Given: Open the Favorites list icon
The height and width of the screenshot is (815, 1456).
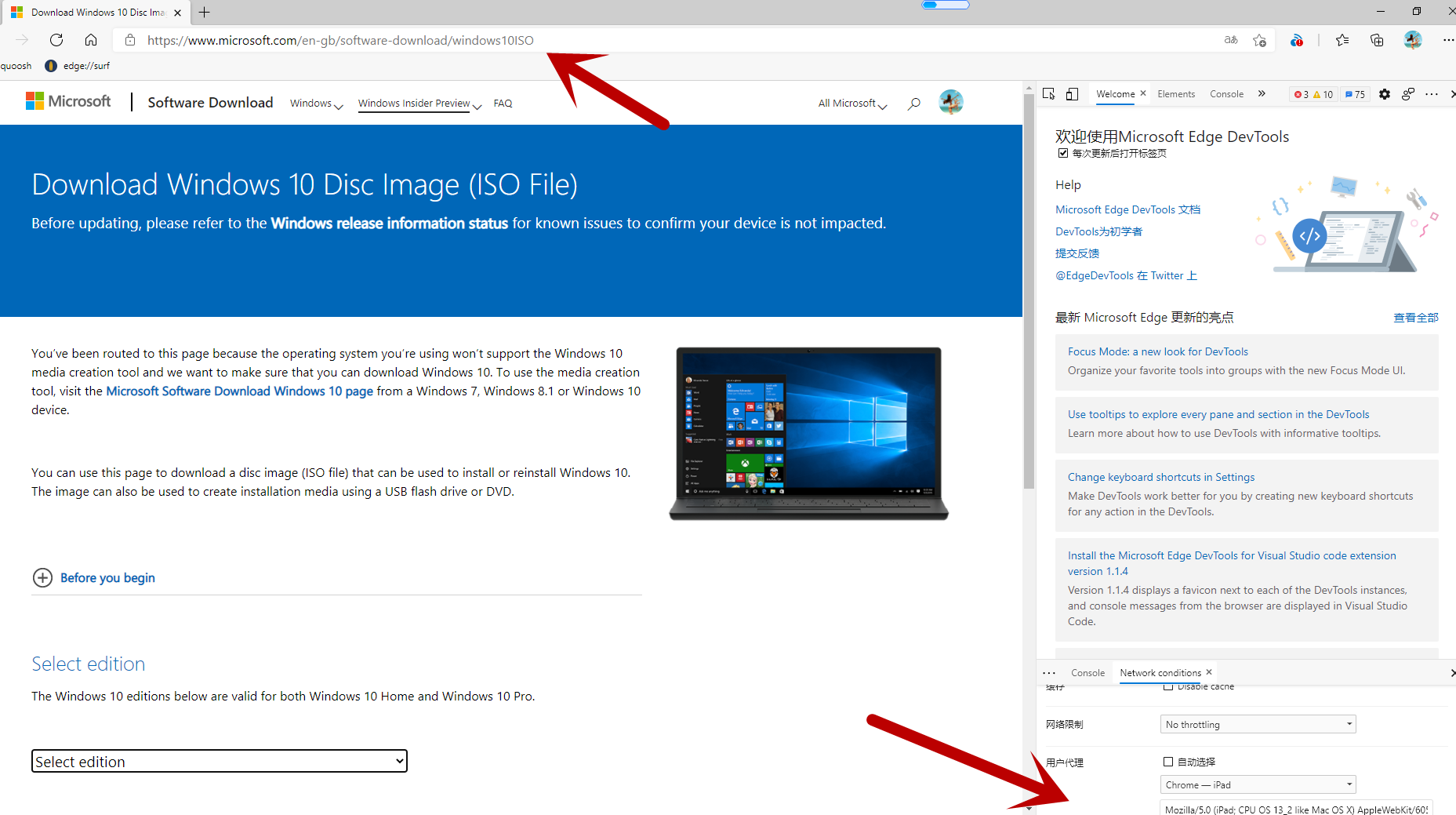Looking at the screenshot, I should click(1342, 40).
